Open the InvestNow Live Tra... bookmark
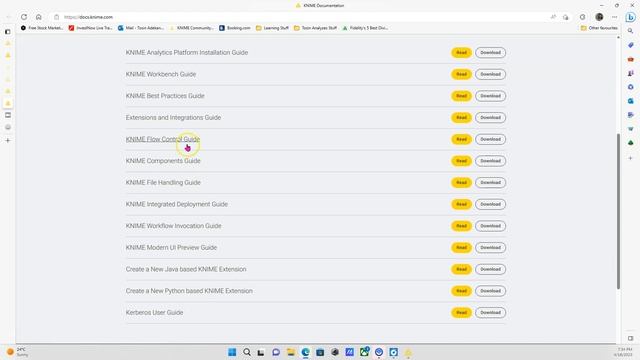 coord(90,28)
